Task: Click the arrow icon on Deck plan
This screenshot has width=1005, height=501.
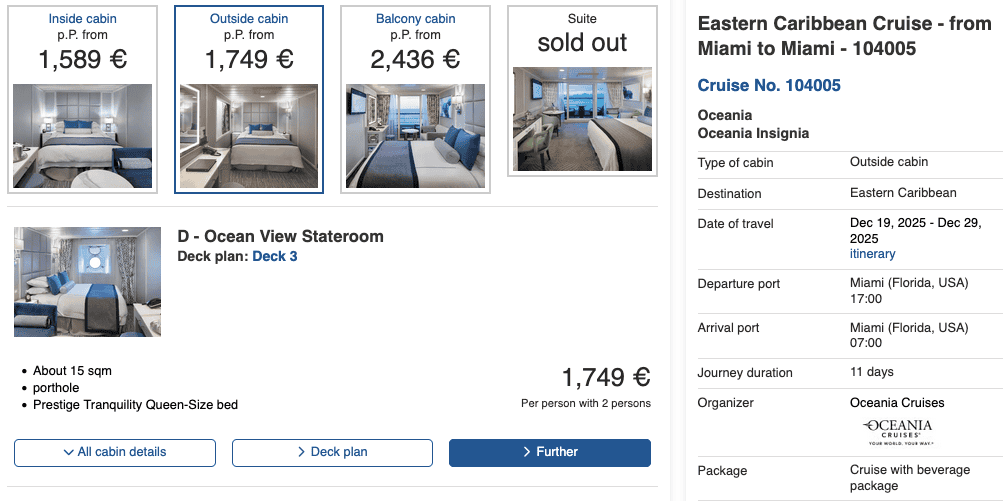Action: coord(301,453)
